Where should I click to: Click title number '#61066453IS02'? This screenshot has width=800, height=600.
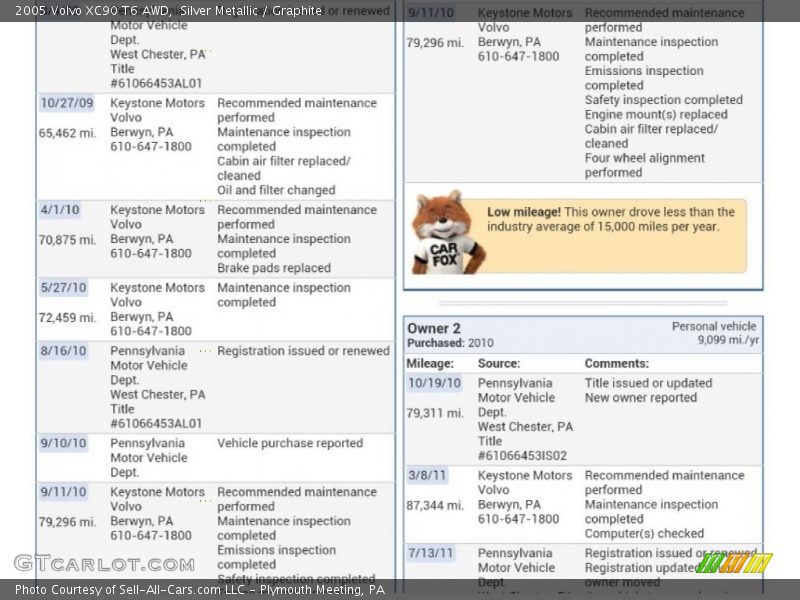point(522,456)
